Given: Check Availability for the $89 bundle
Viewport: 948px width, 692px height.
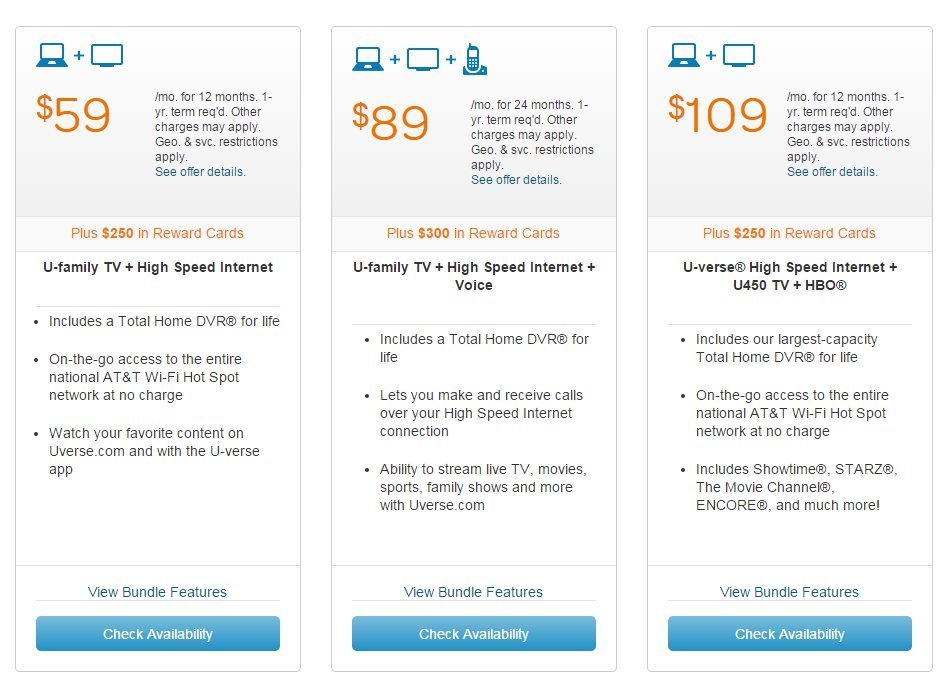Looking at the screenshot, I should point(474,633).
